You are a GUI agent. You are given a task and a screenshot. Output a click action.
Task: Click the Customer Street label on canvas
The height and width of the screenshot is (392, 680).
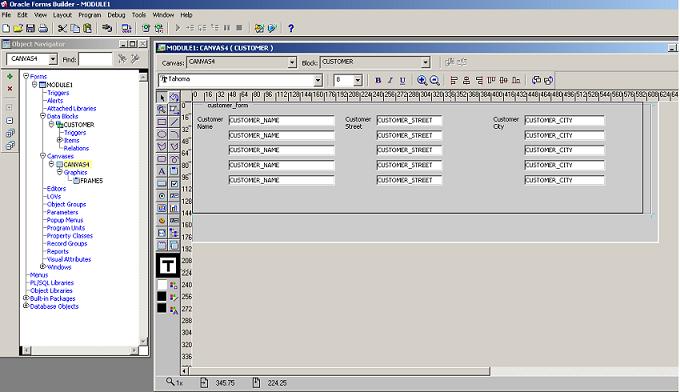[x=358, y=123]
